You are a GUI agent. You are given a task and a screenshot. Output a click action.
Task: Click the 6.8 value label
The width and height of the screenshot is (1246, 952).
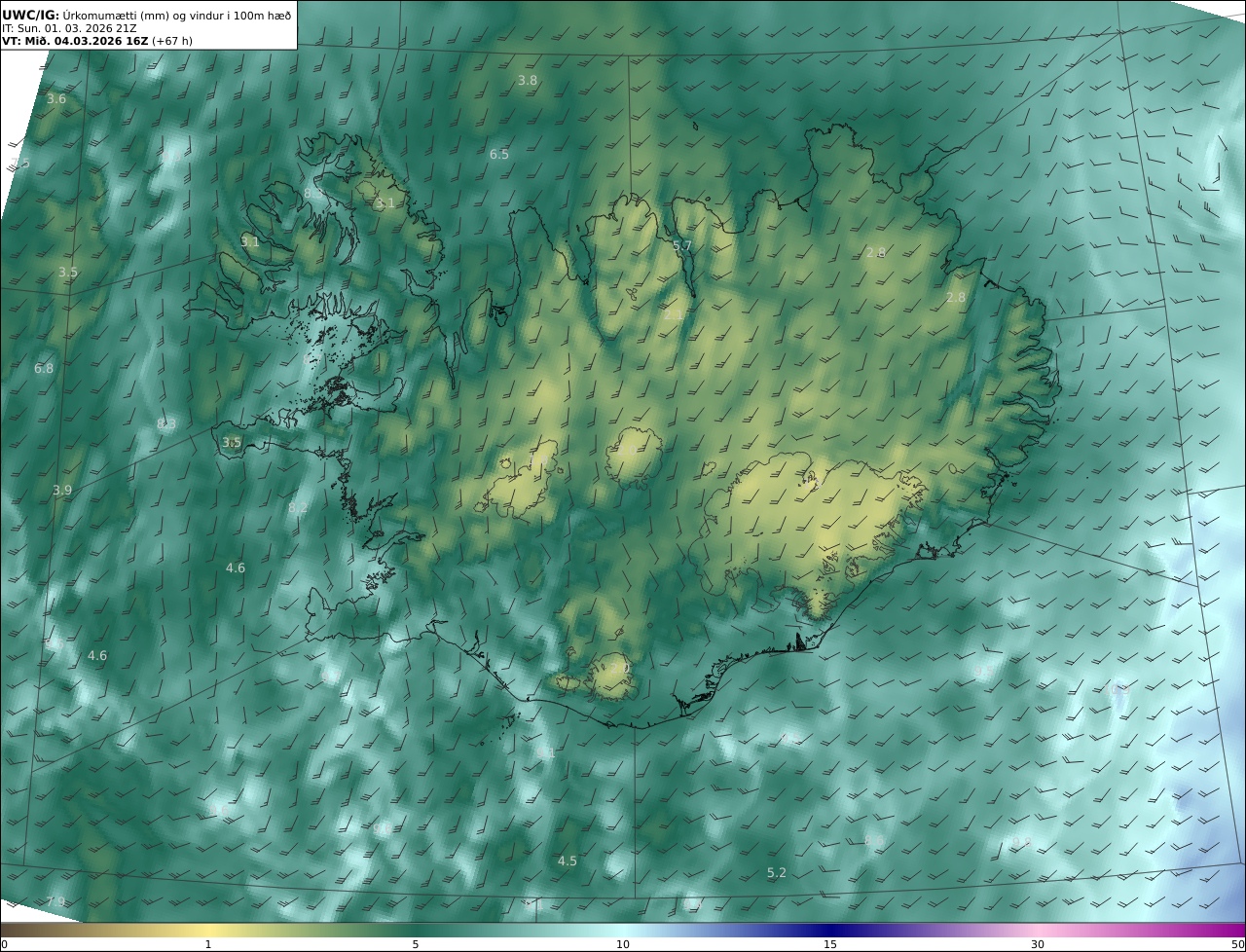[x=44, y=369]
